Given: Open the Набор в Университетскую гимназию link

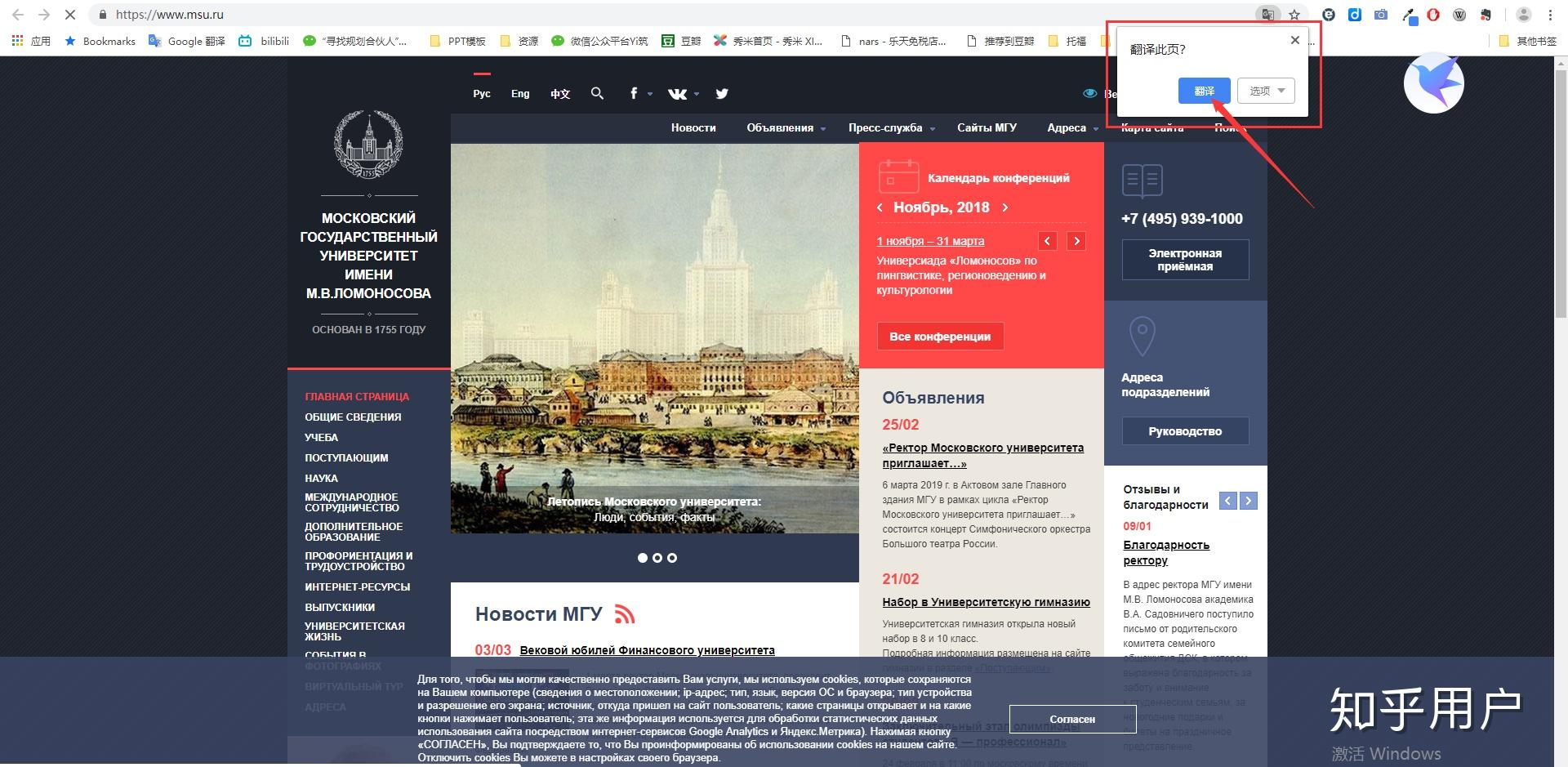Looking at the screenshot, I should [986, 602].
